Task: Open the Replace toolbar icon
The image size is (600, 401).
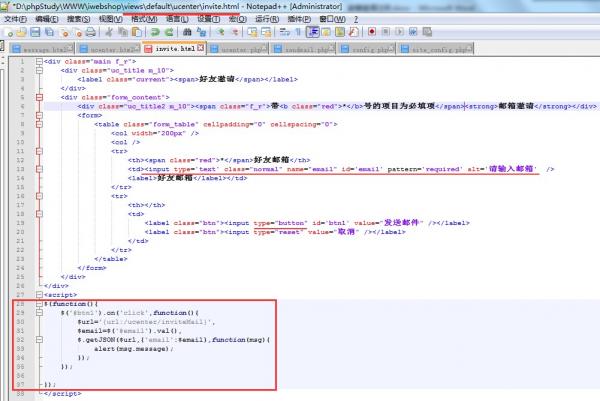Action: click(201, 32)
